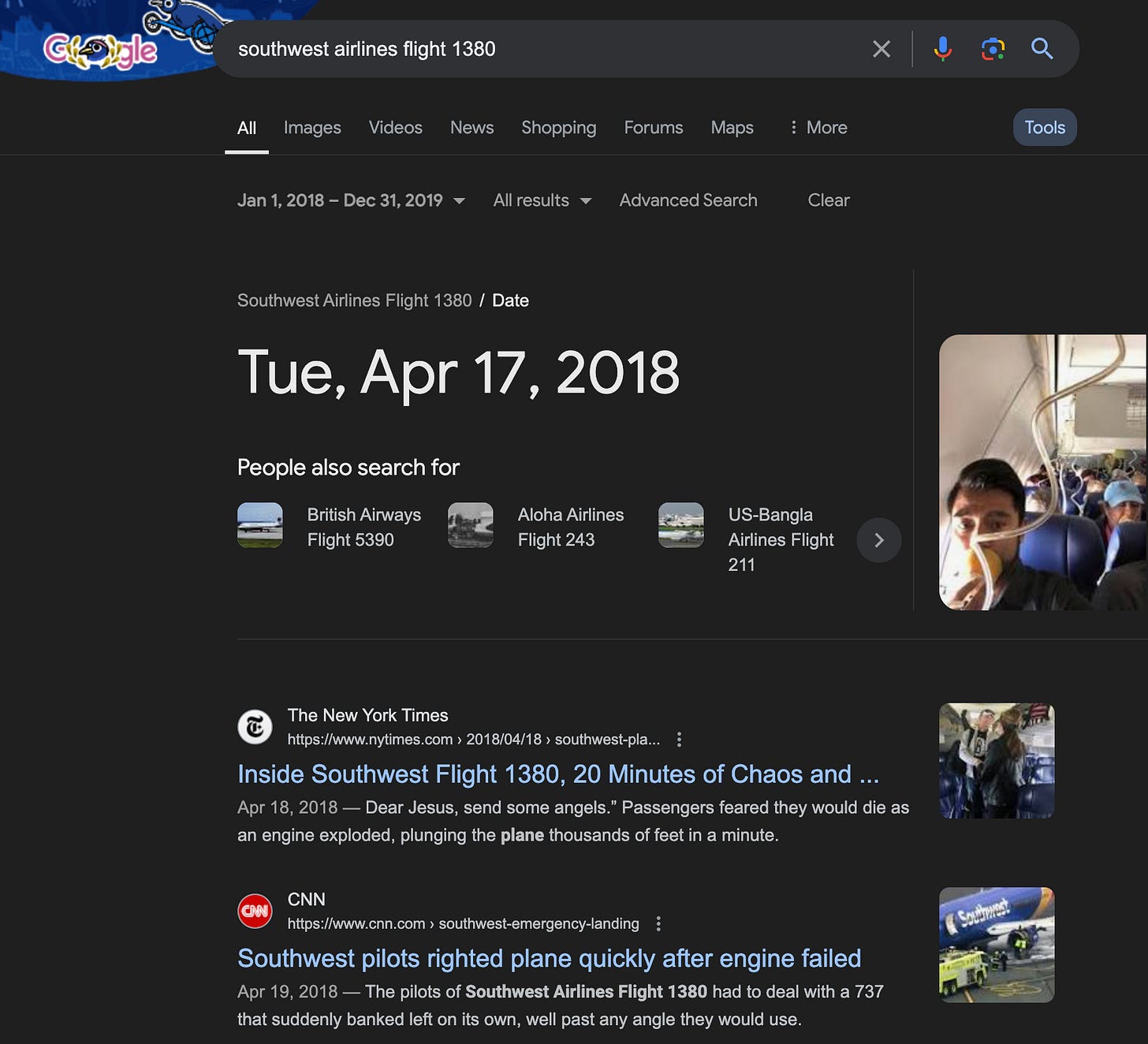Clear the search box with X icon
This screenshot has width=1148, height=1044.
point(881,49)
